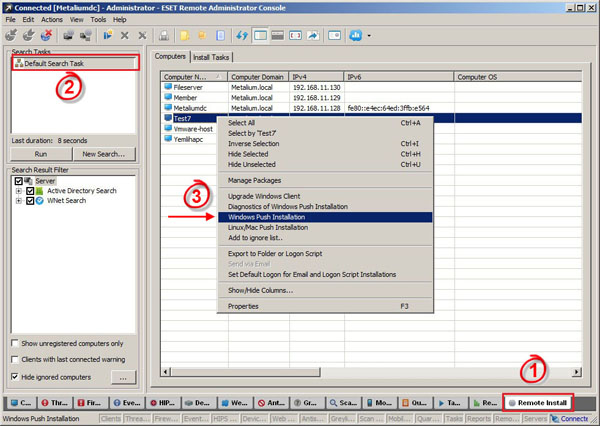The width and height of the screenshot is (600, 426).
Task: Switch to the Computers tab
Action: click(x=170, y=56)
